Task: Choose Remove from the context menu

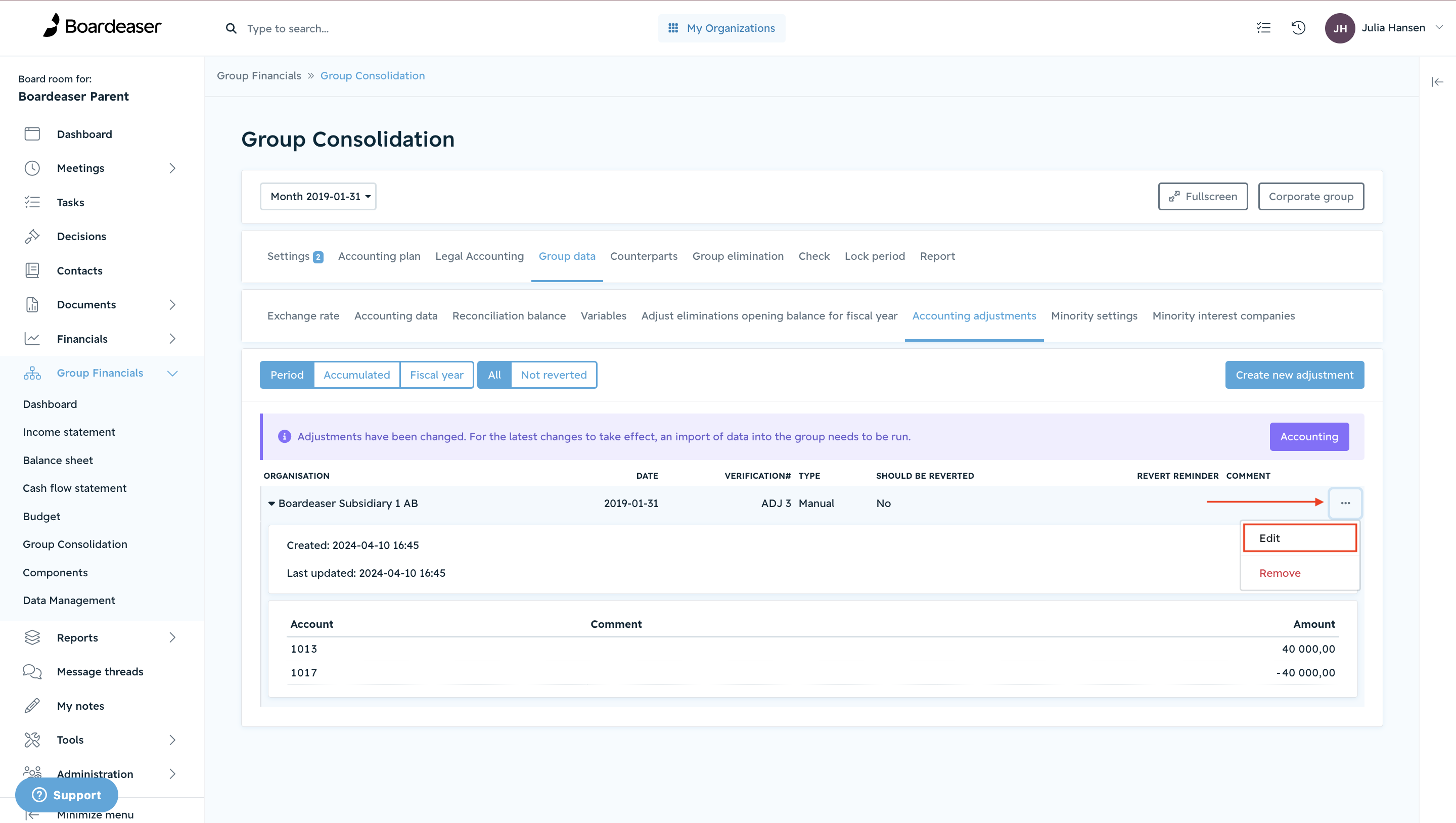Action: point(1280,573)
